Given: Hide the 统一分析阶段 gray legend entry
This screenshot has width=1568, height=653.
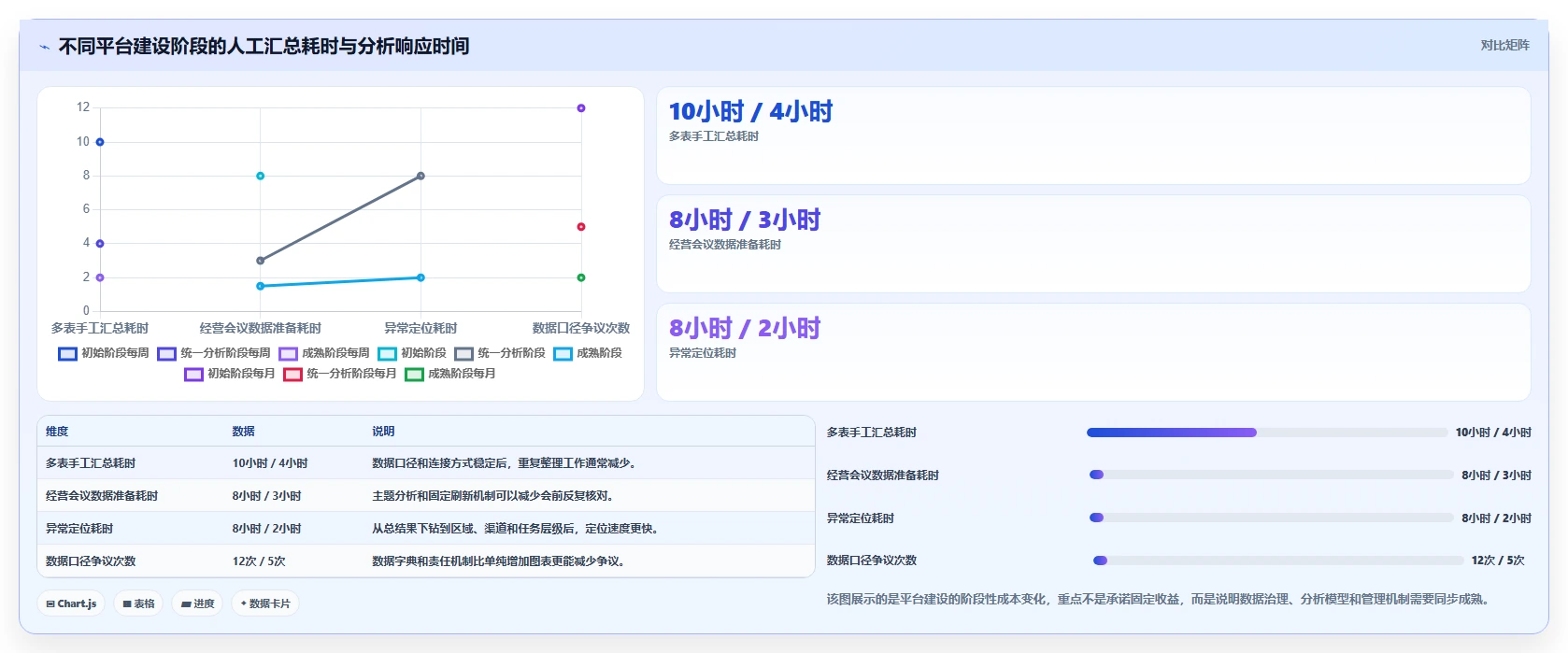Looking at the screenshot, I should (x=500, y=353).
